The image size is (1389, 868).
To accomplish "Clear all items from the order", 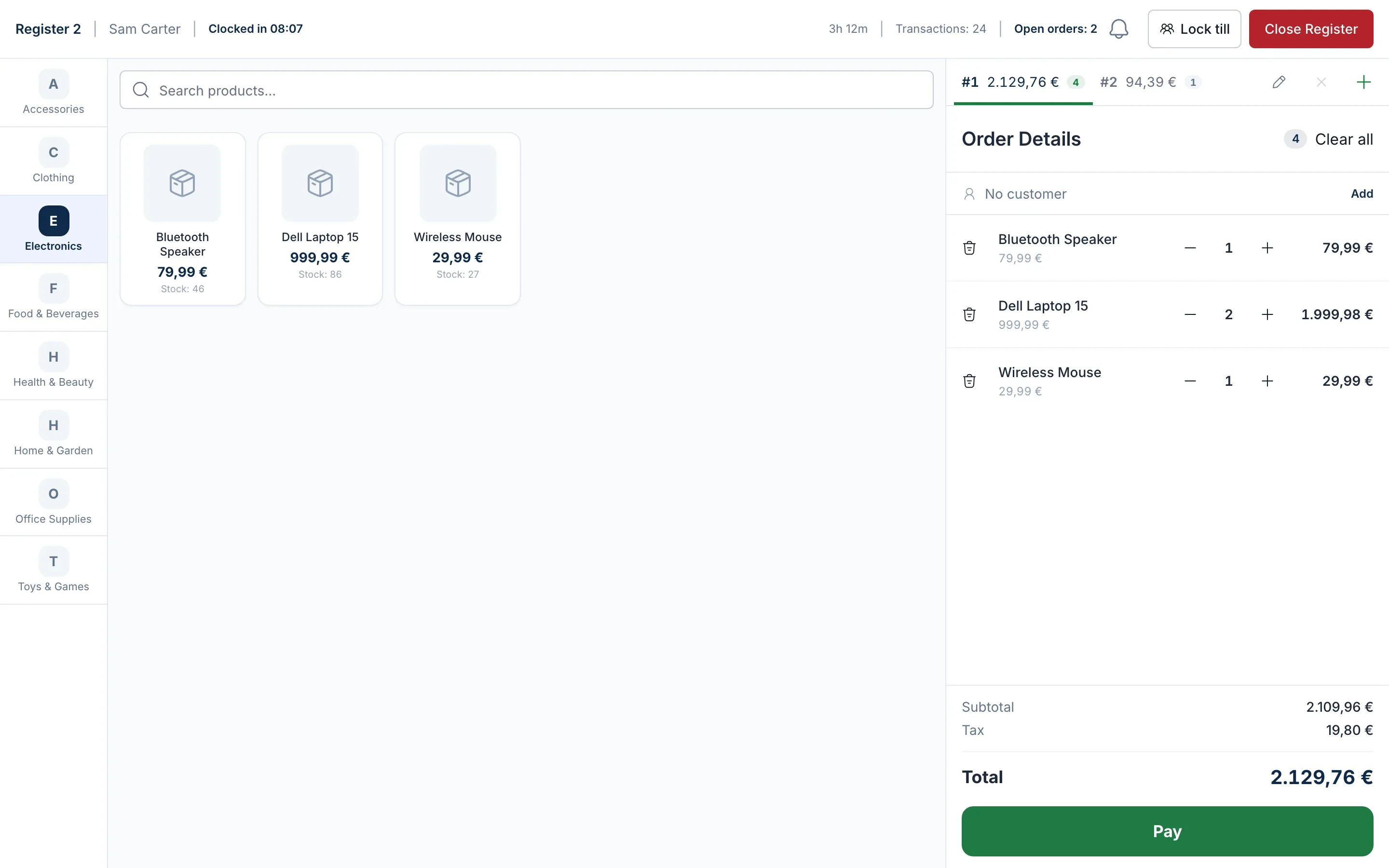I will 1344,139.
